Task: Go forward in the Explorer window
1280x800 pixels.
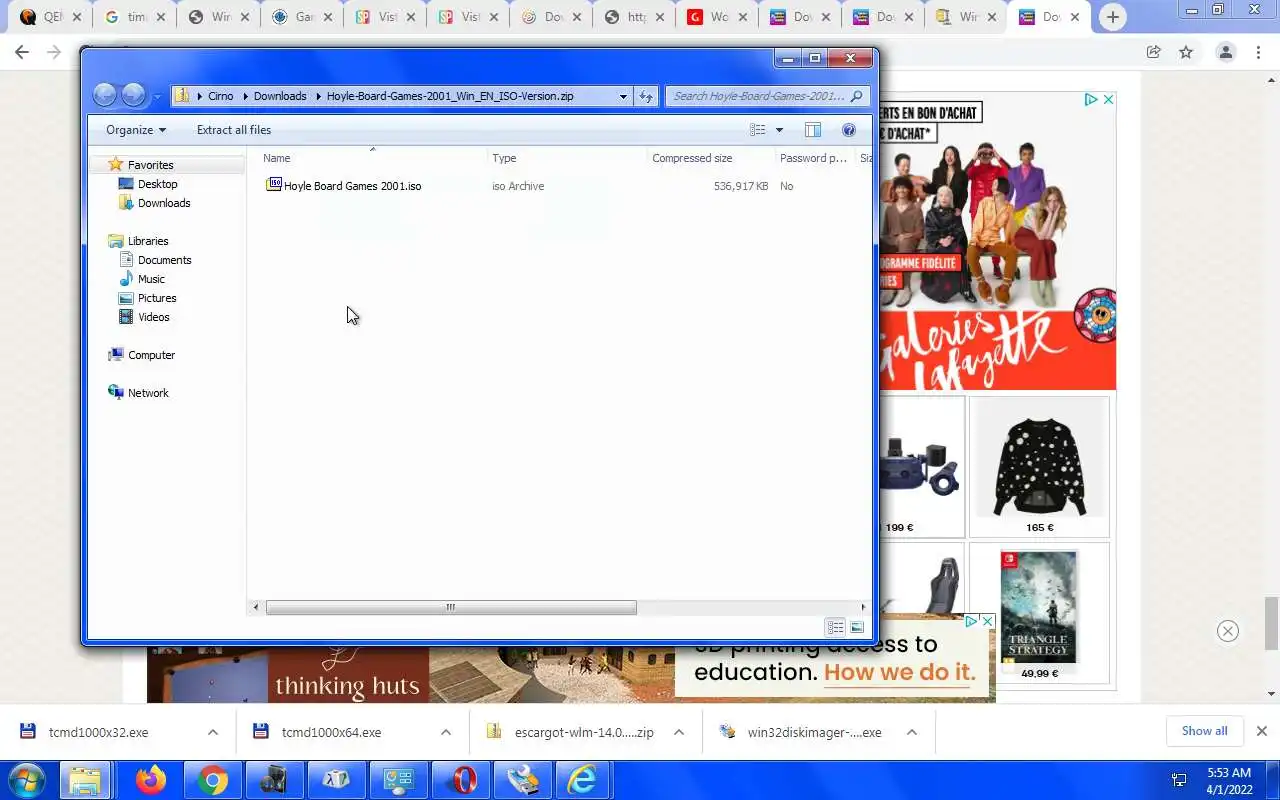Action: coord(133,95)
